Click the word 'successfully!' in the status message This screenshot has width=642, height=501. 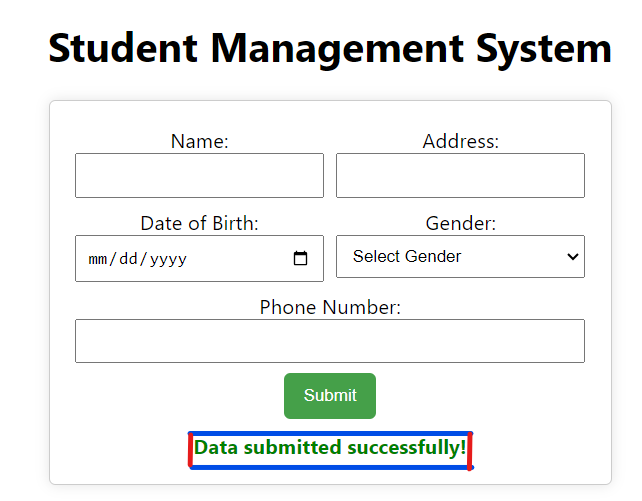tap(407, 448)
